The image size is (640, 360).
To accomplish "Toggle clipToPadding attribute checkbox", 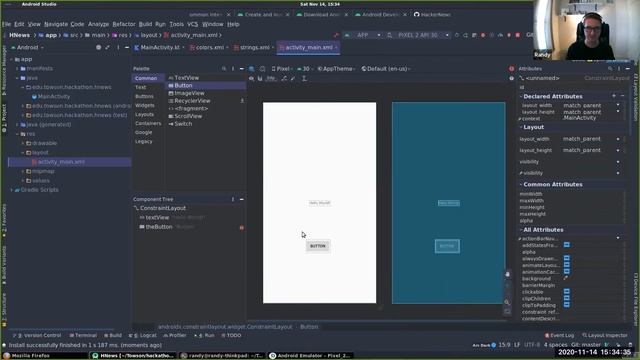I will pyautogui.click(x=567, y=304).
